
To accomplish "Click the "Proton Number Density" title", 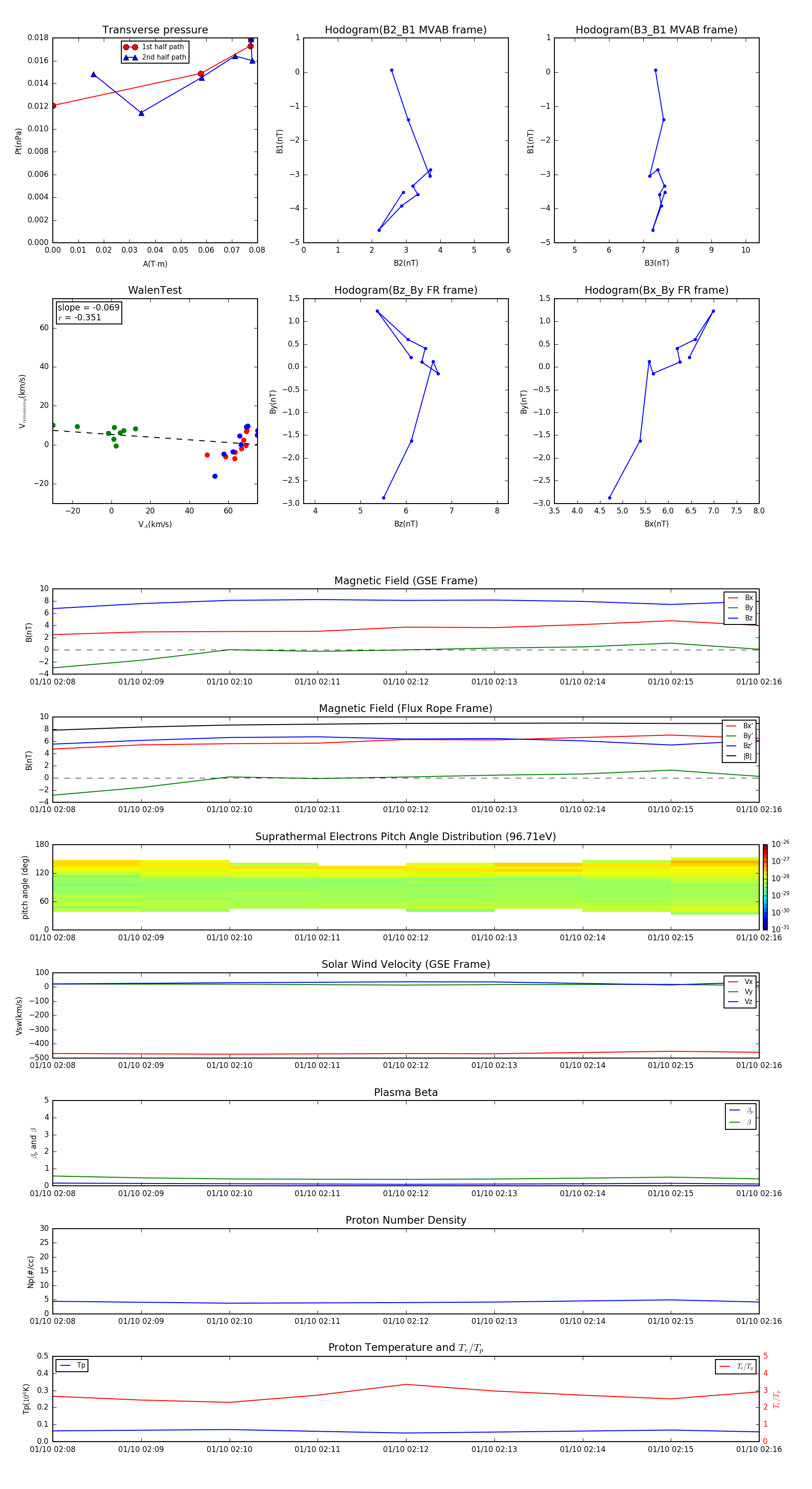I will click(406, 1220).
